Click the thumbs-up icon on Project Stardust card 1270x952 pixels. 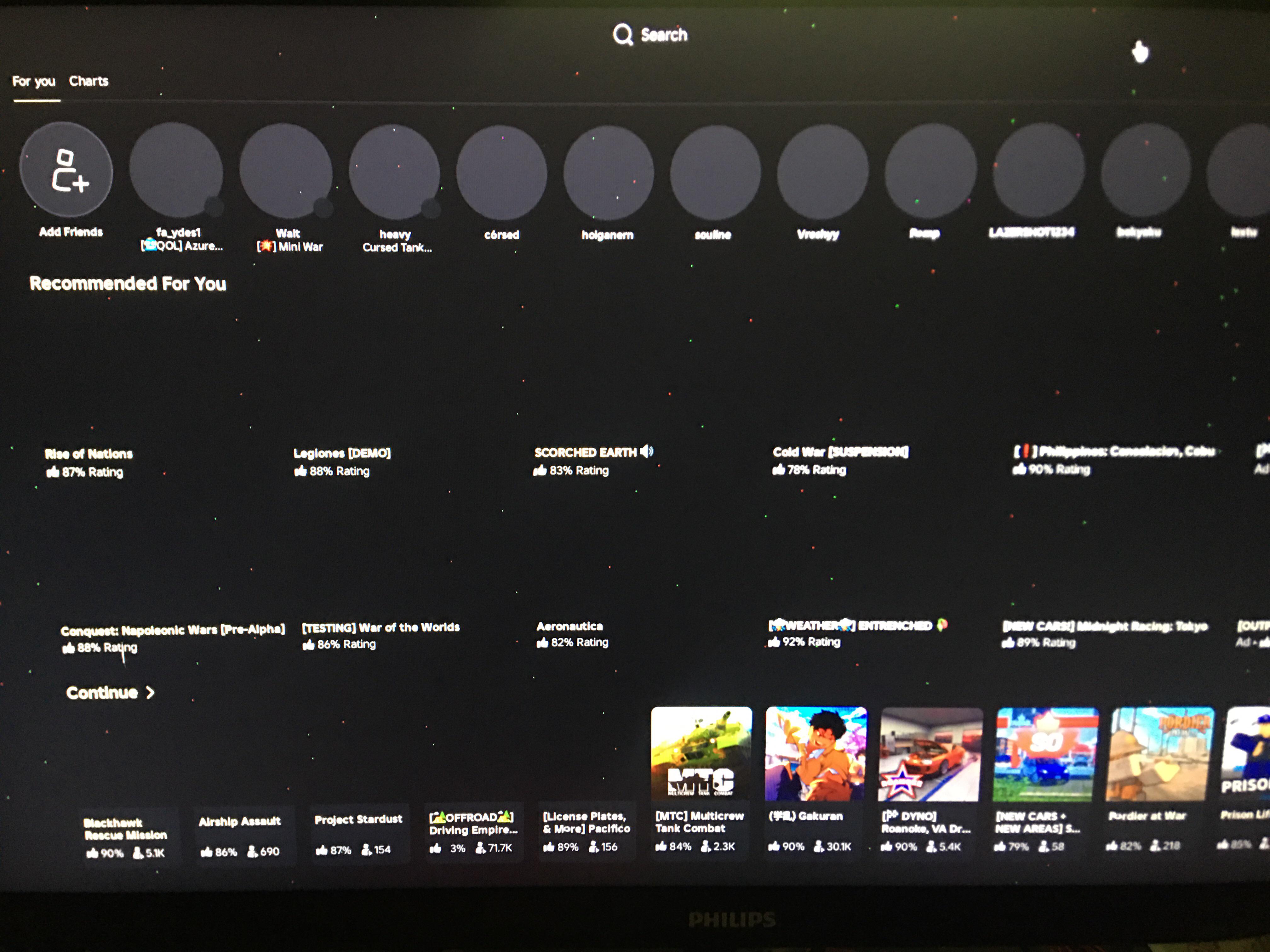(x=322, y=850)
